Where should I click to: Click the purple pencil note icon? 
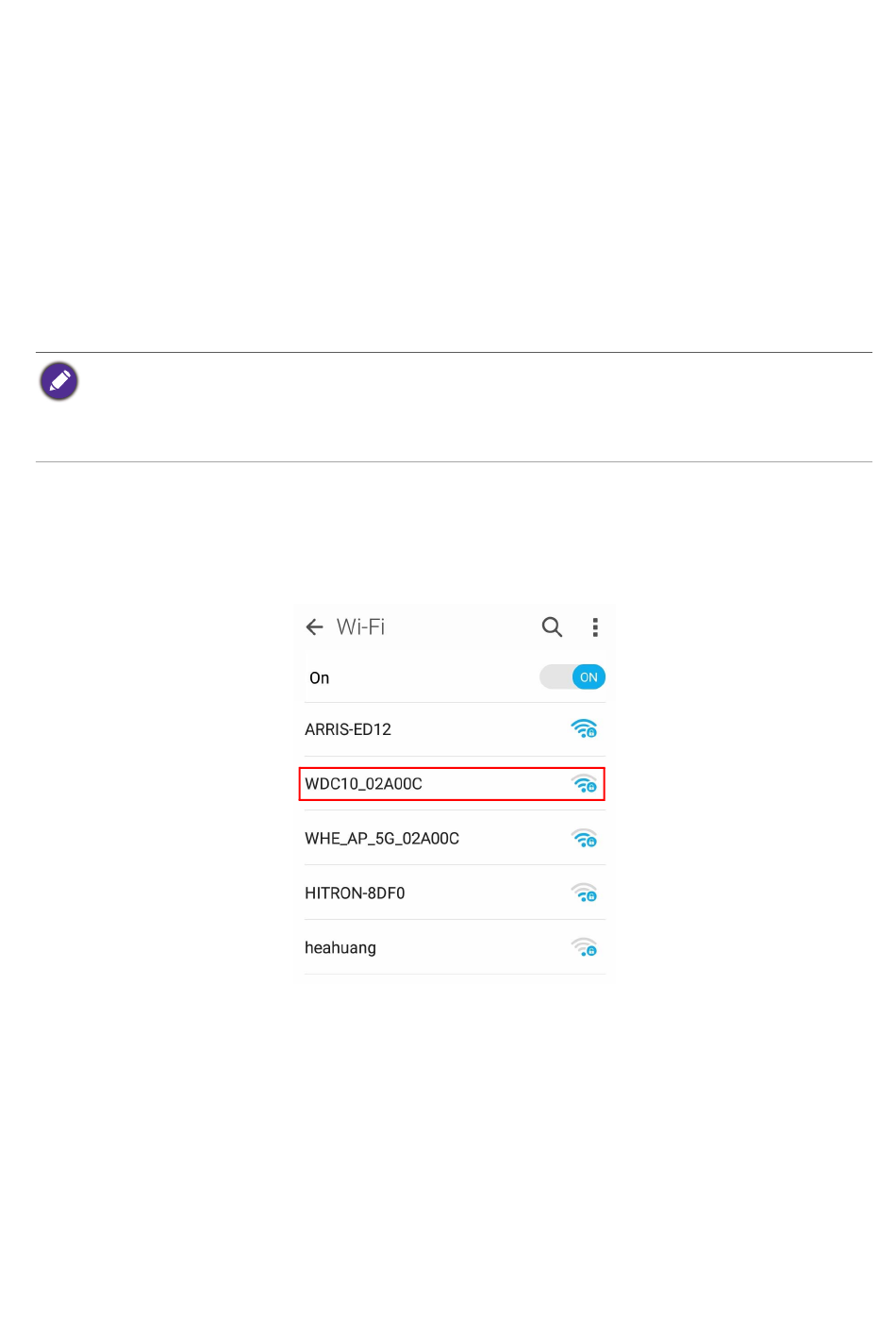[59, 381]
